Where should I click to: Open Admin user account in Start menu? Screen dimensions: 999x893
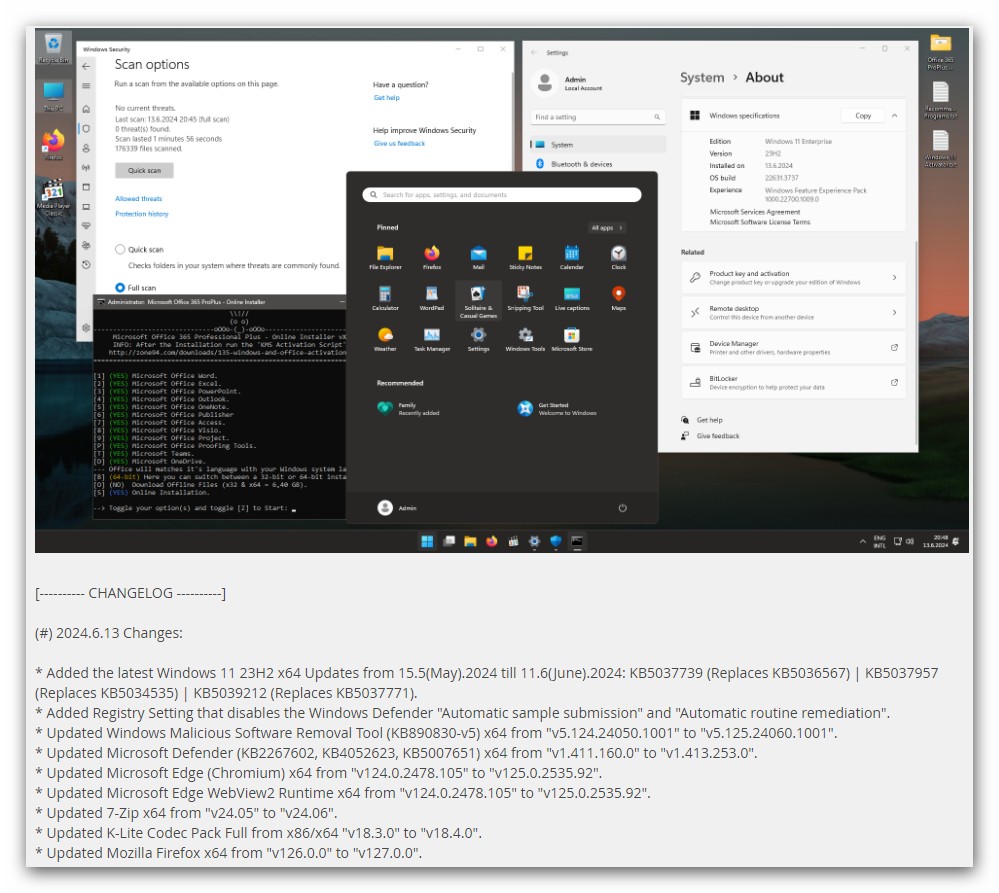(397, 508)
